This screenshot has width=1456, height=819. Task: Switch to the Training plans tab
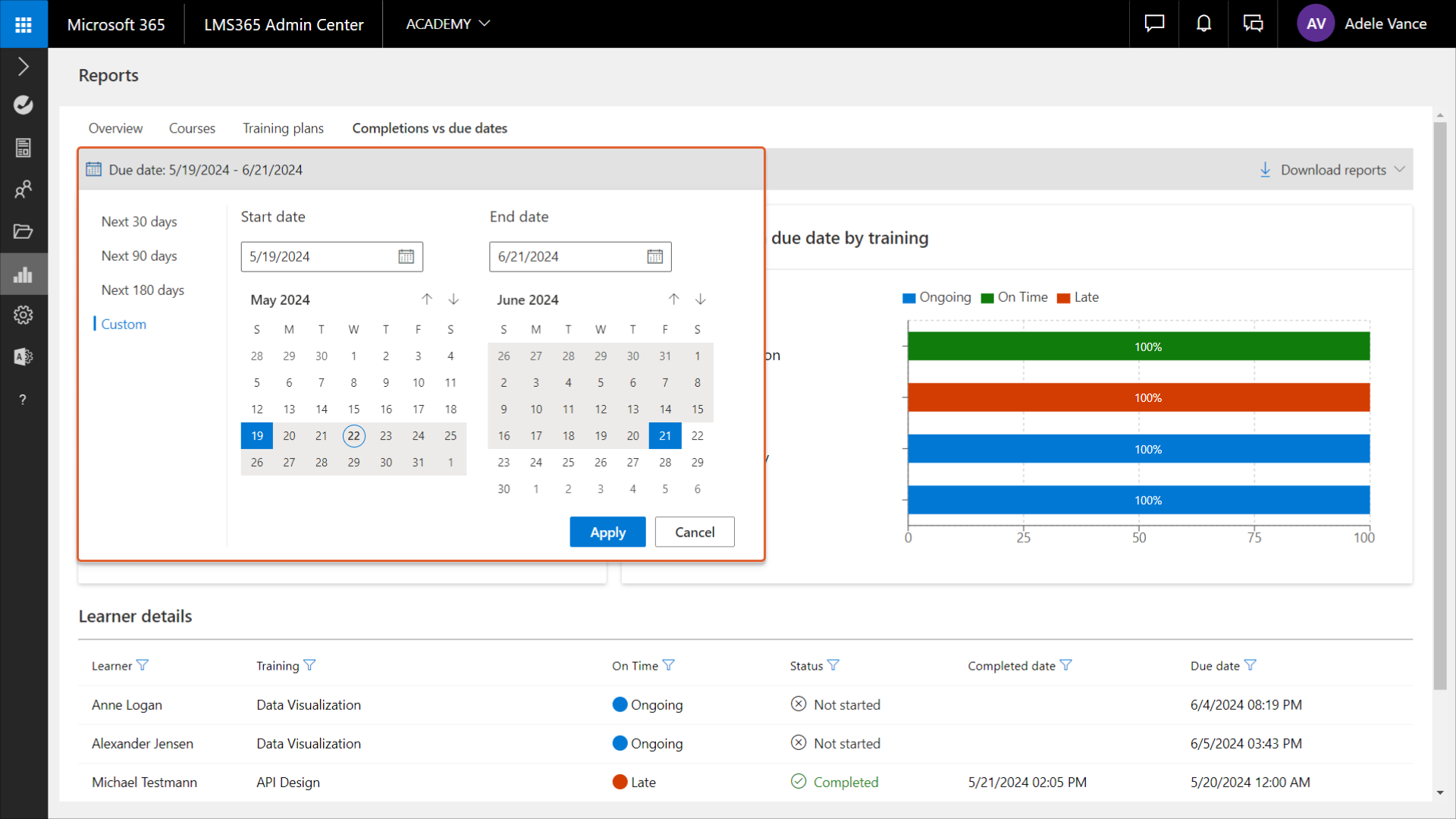point(283,128)
